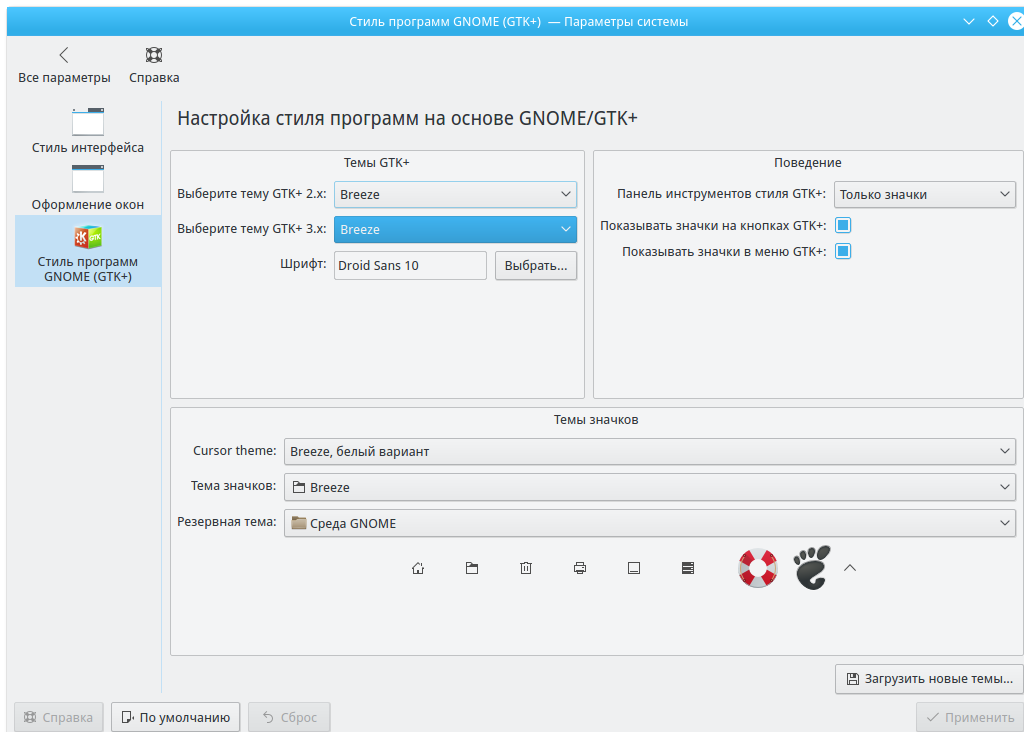1024x732 pixels.
Task: Click the Шрифт: label
Action: pos(303,264)
